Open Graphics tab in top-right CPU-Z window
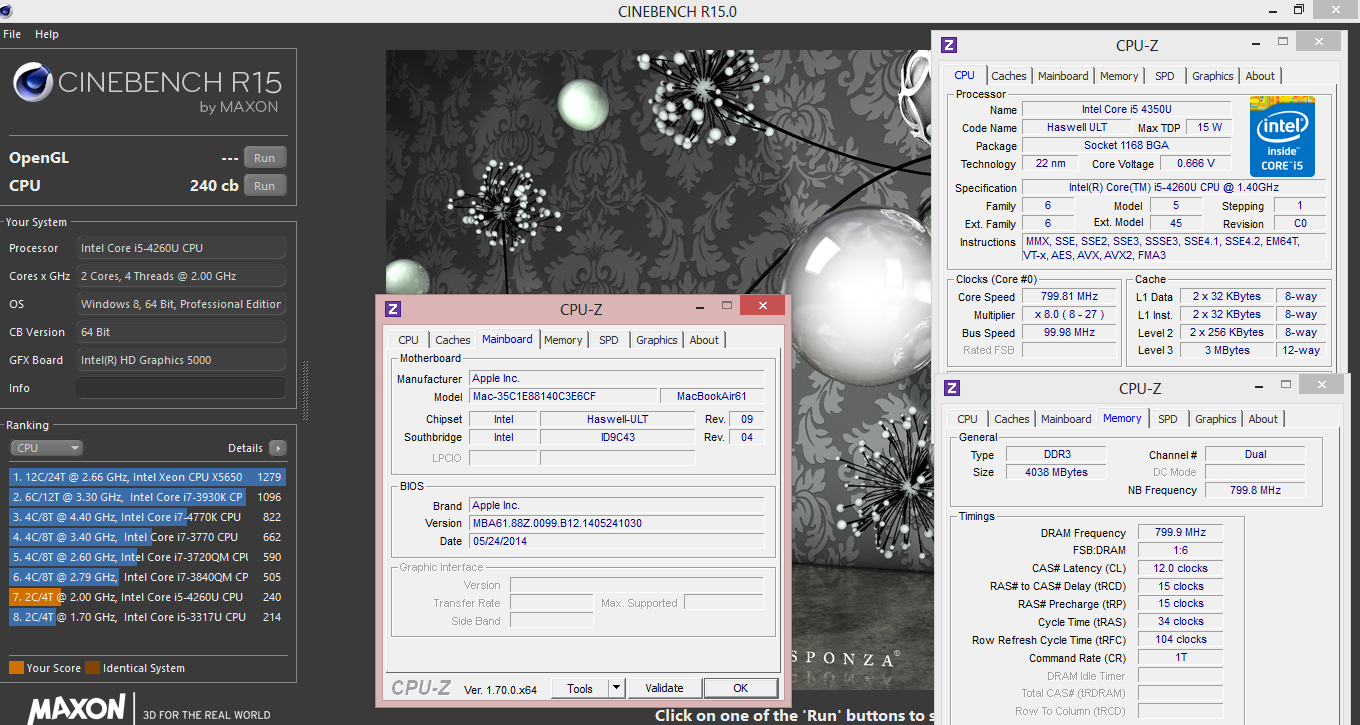The height and width of the screenshot is (725, 1360). coord(1213,76)
